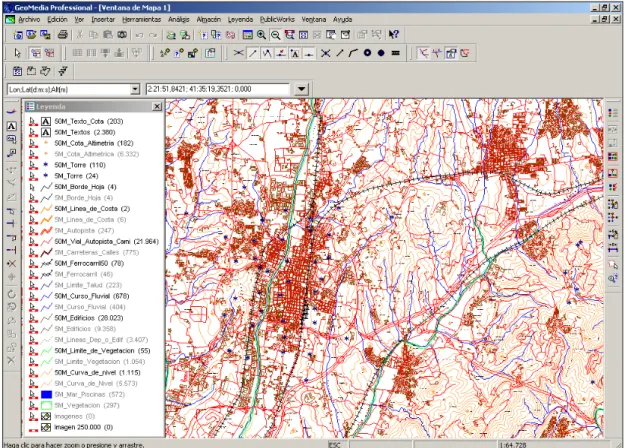Click the Print icon in the top toolbar
628x448 pixels.
[62, 35]
